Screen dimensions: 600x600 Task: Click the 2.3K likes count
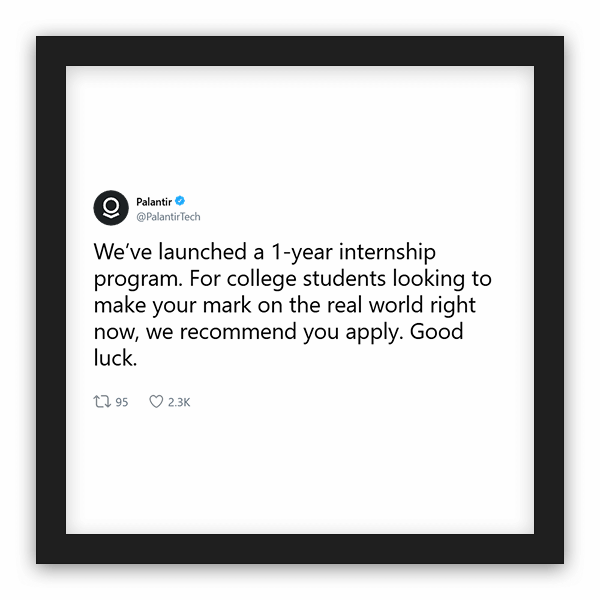pos(178,402)
